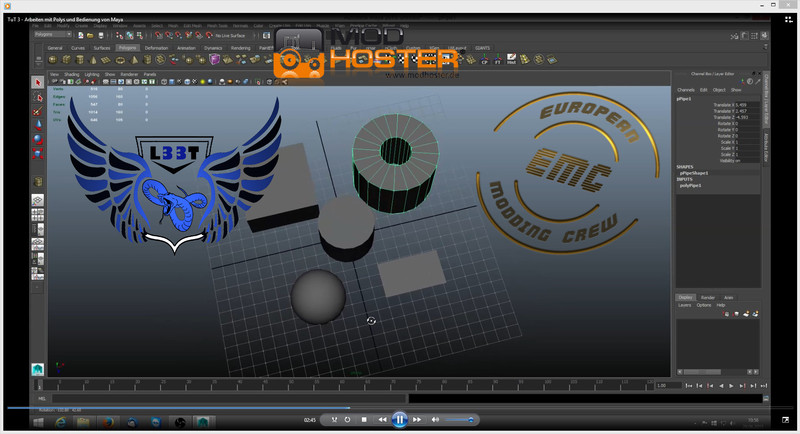Switch to the Render layer tab

pos(707,297)
